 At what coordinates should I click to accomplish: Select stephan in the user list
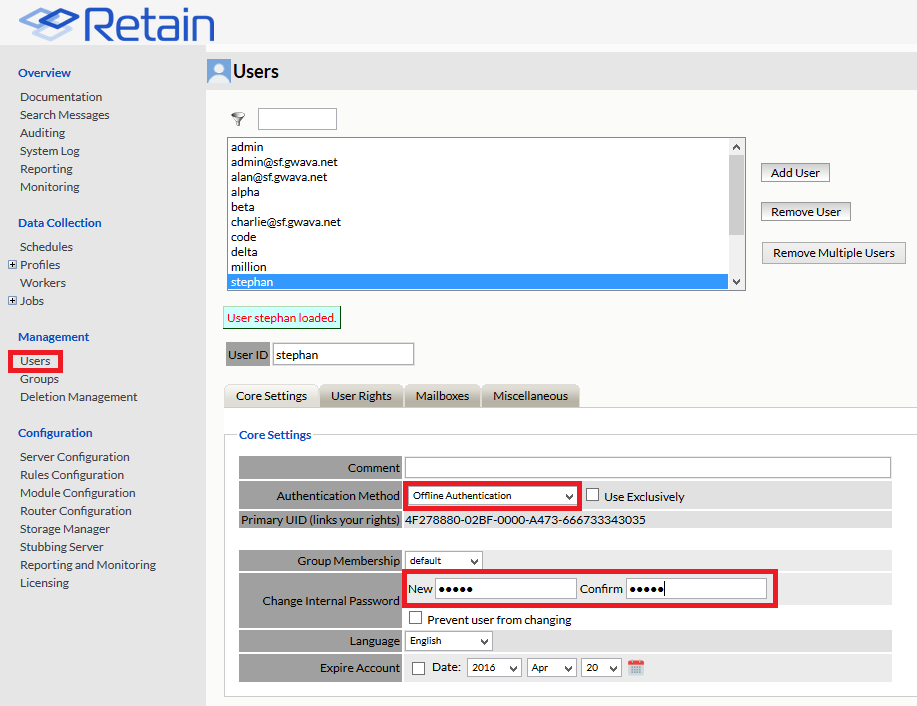click(478, 282)
